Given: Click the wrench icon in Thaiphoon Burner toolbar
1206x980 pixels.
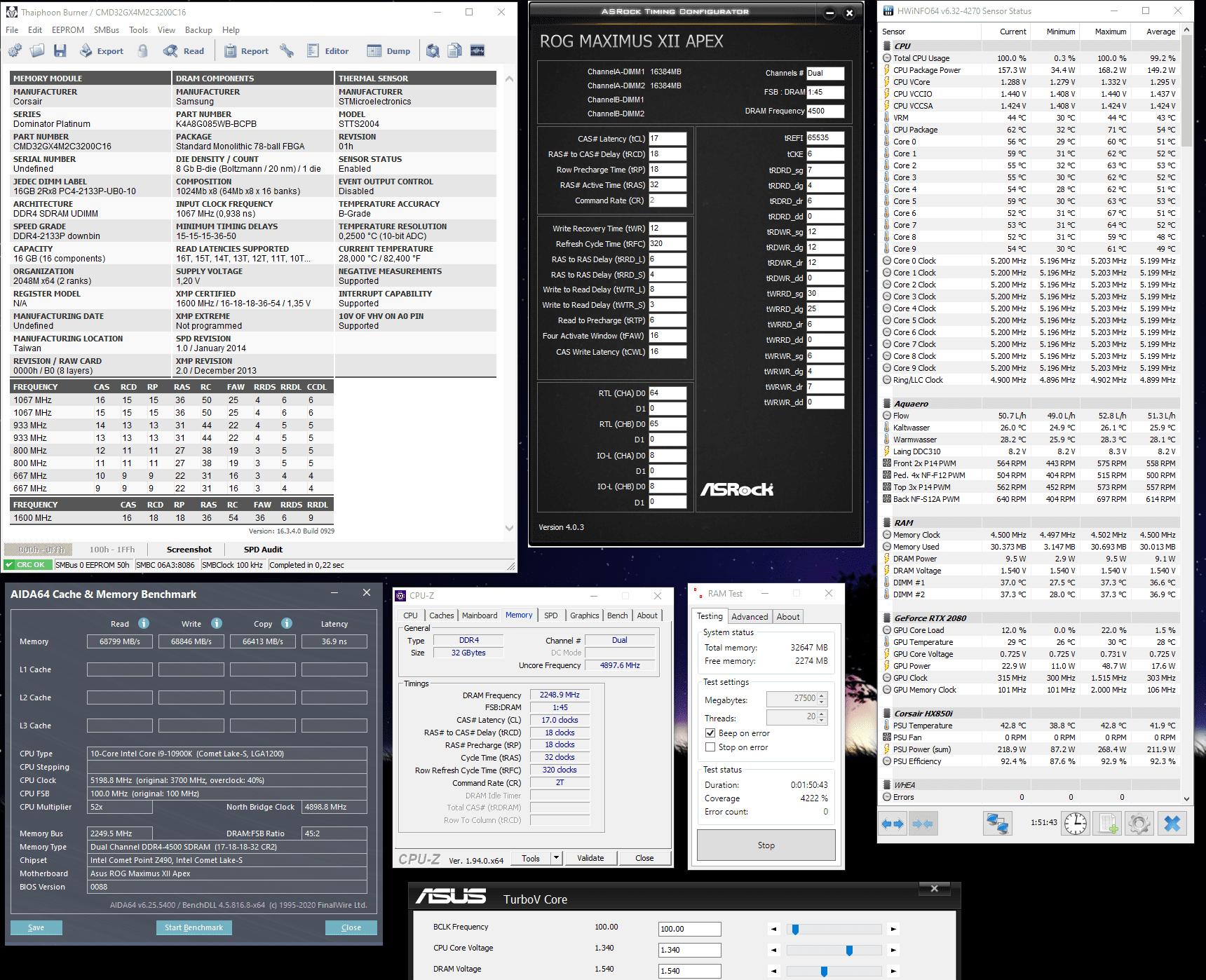Looking at the screenshot, I should pyautogui.click(x=287, y=51).
